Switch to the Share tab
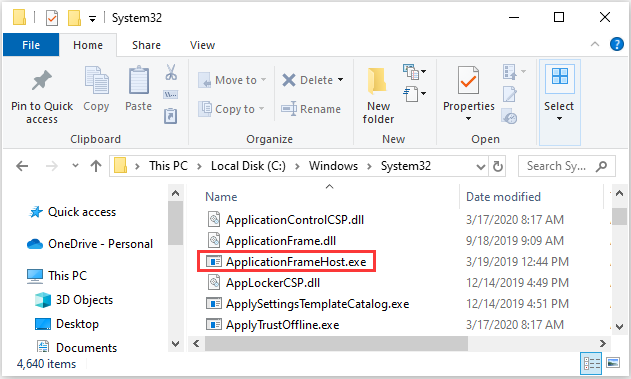The width and height of the screenshot is (631, 379). (x=146, y=45)
